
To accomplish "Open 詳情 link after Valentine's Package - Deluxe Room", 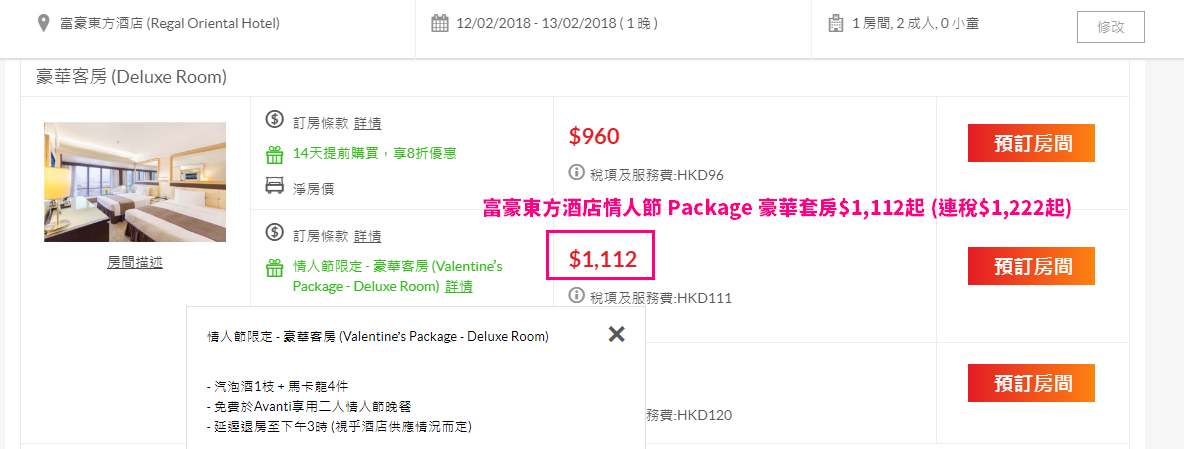I will [459, 287].
